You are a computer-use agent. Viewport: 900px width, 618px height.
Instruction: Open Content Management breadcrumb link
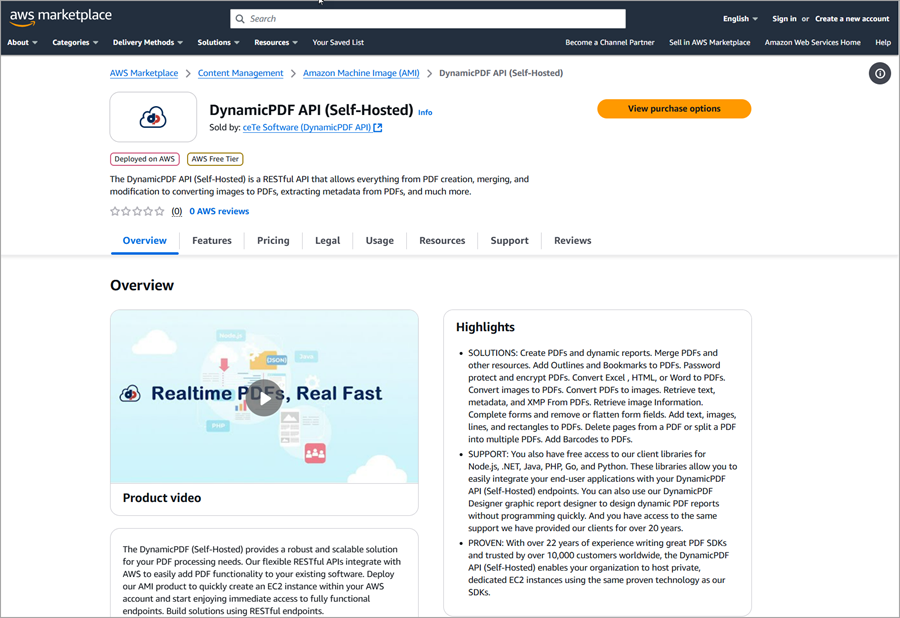tap(240, 73)
